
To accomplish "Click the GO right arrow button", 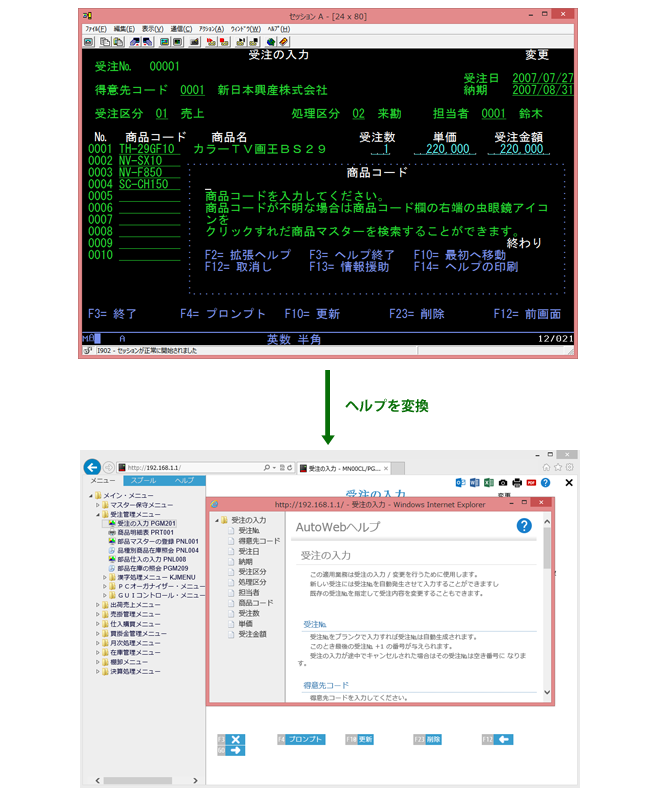I will point(235,750).
